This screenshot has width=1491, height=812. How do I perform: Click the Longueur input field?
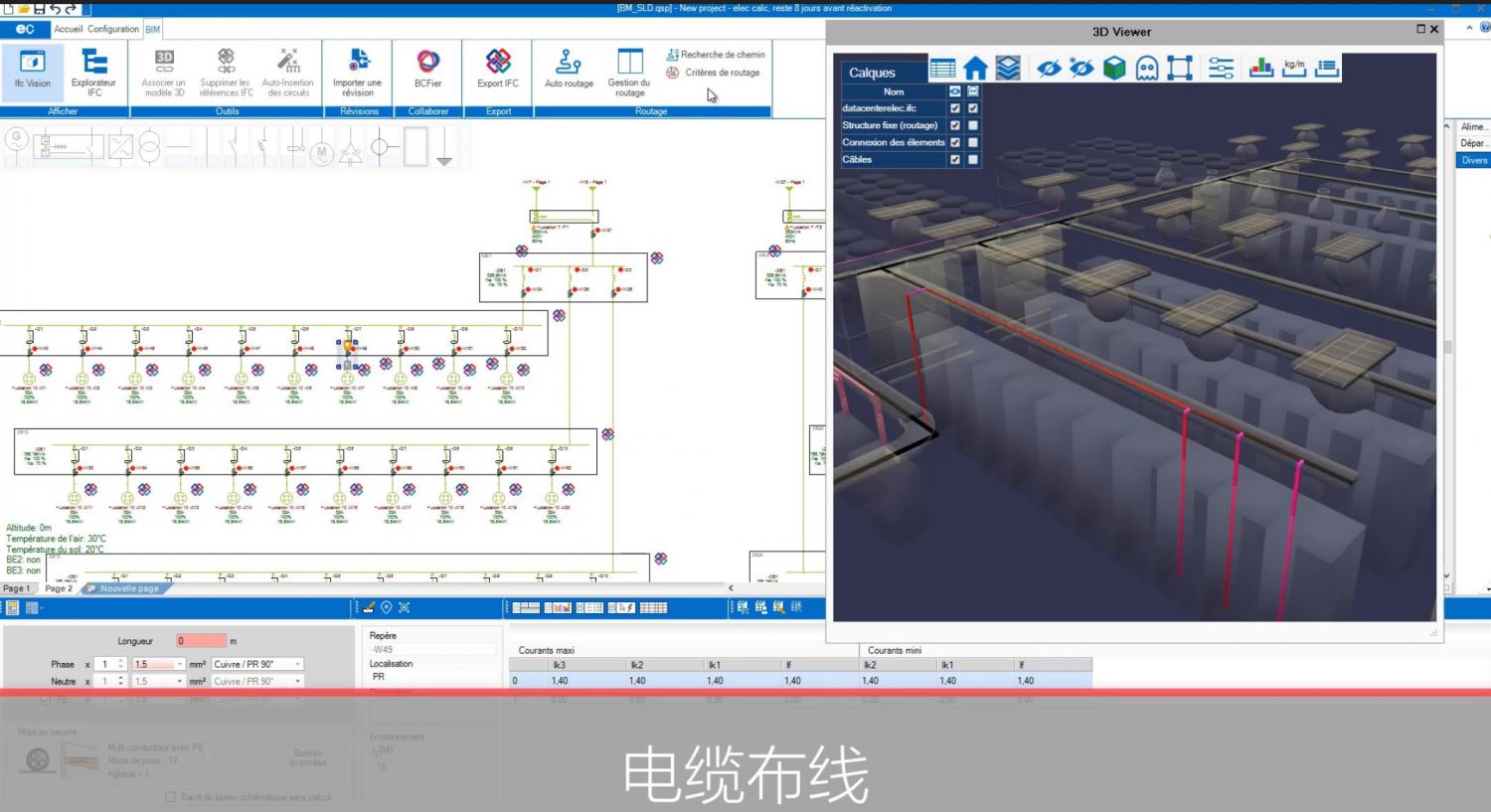click(x=202, y=641)
